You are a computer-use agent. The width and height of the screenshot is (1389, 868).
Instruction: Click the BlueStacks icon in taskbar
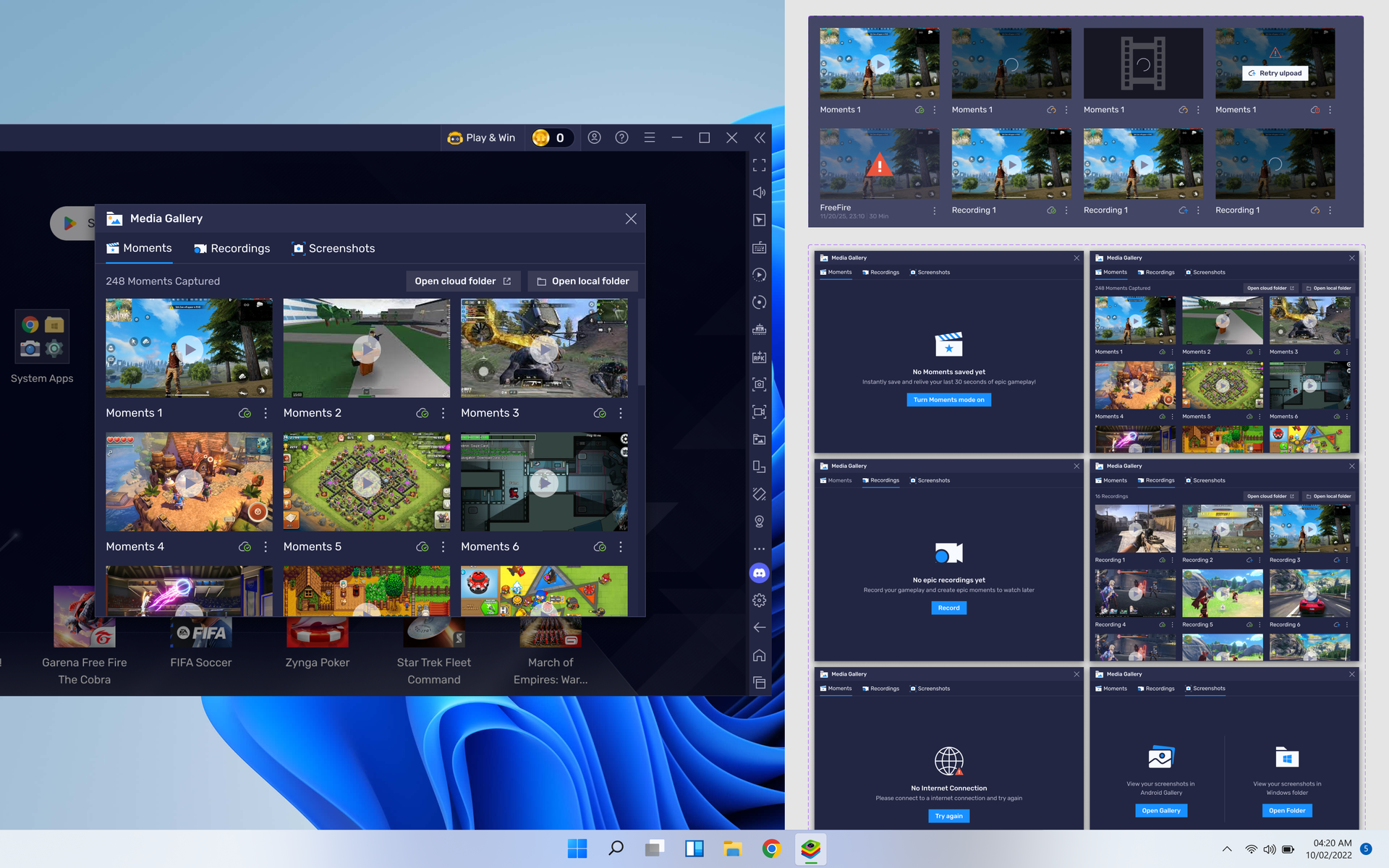tap(810, 848)
